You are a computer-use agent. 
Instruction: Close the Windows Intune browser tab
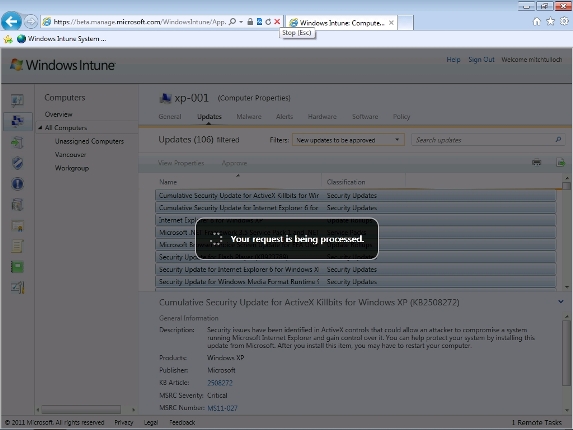tap(391, 23)
